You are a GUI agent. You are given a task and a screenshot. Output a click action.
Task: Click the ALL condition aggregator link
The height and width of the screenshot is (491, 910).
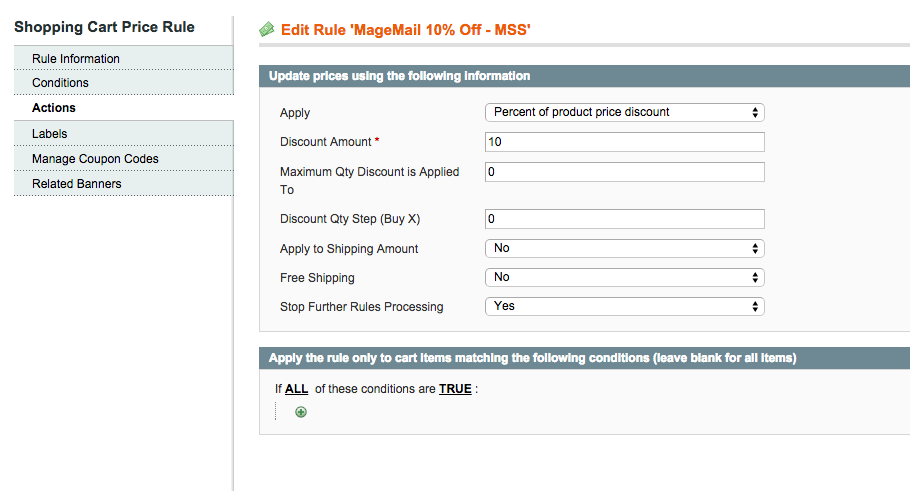coord(297,389)
